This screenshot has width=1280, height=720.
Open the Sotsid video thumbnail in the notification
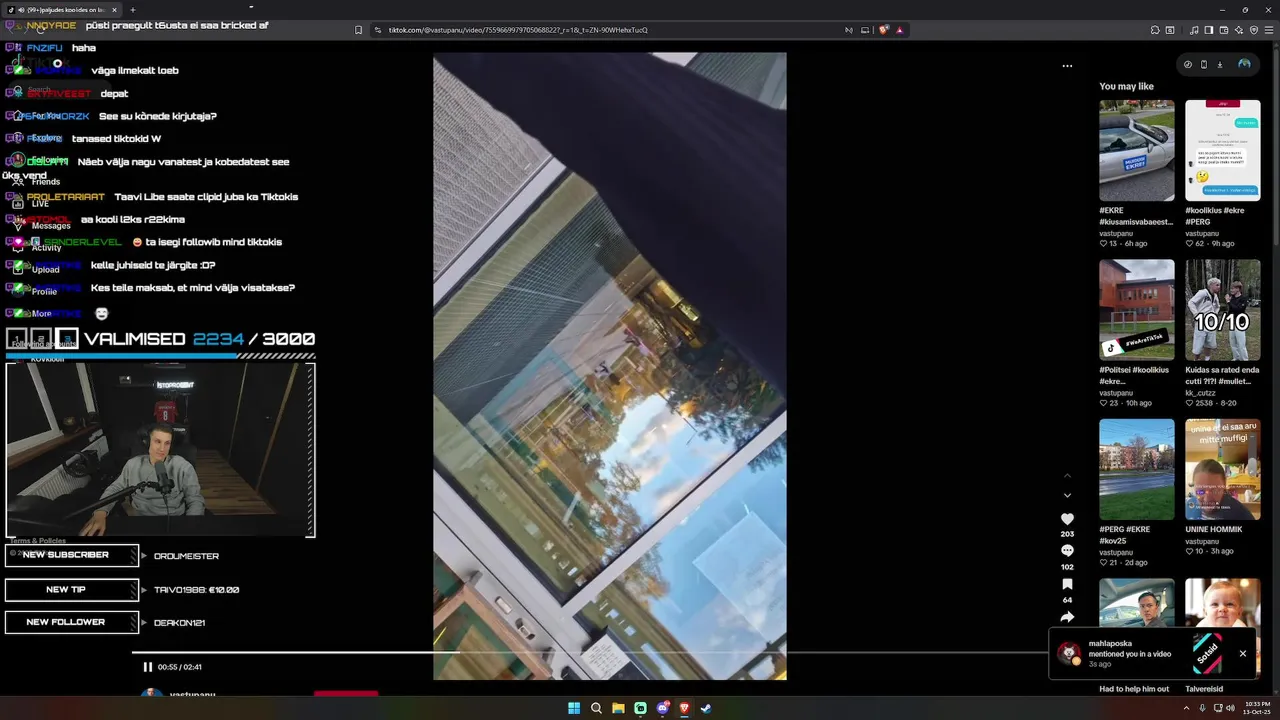tap(1207, 654)
